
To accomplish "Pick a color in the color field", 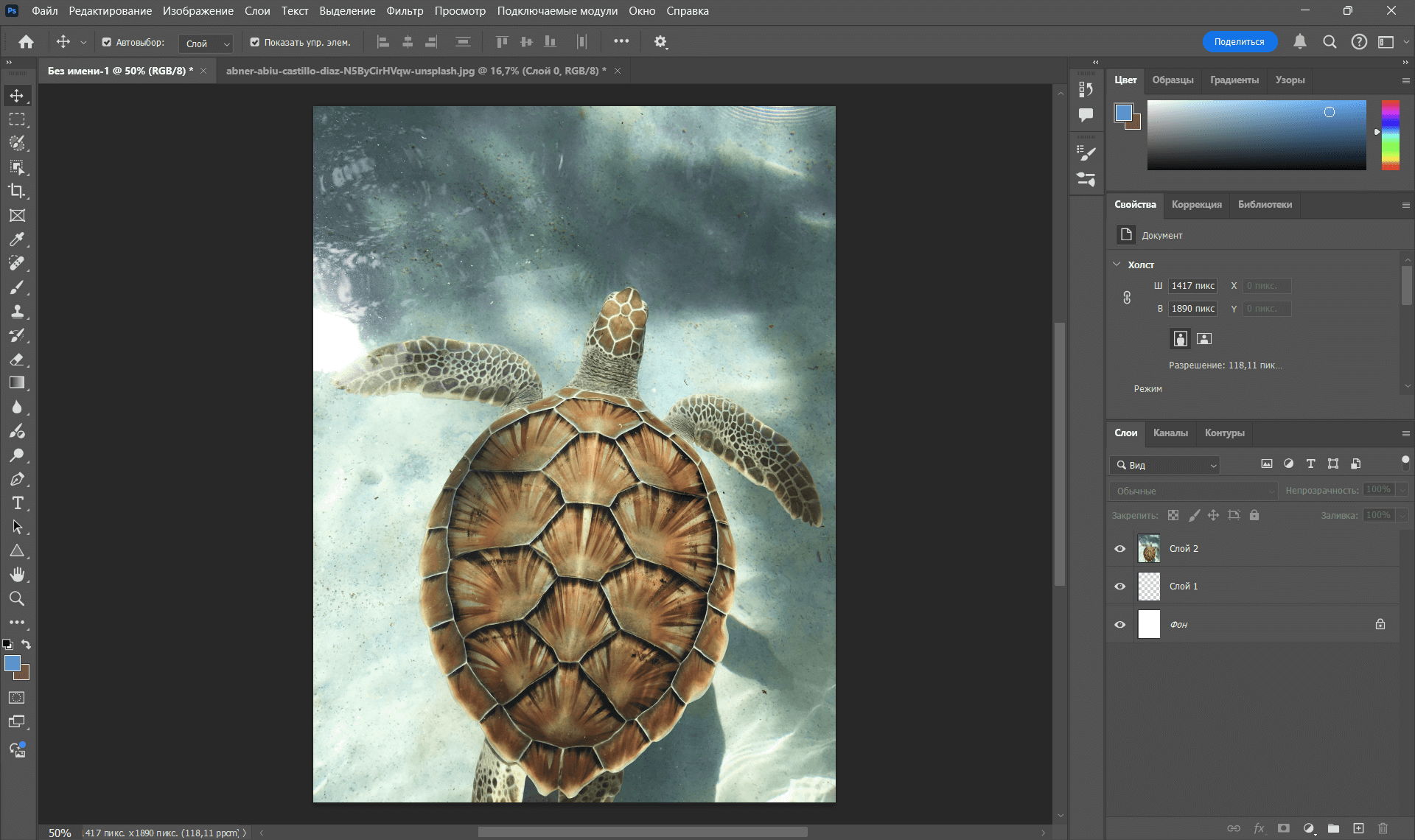I will pyautogui.click(x=1256, y=135).
